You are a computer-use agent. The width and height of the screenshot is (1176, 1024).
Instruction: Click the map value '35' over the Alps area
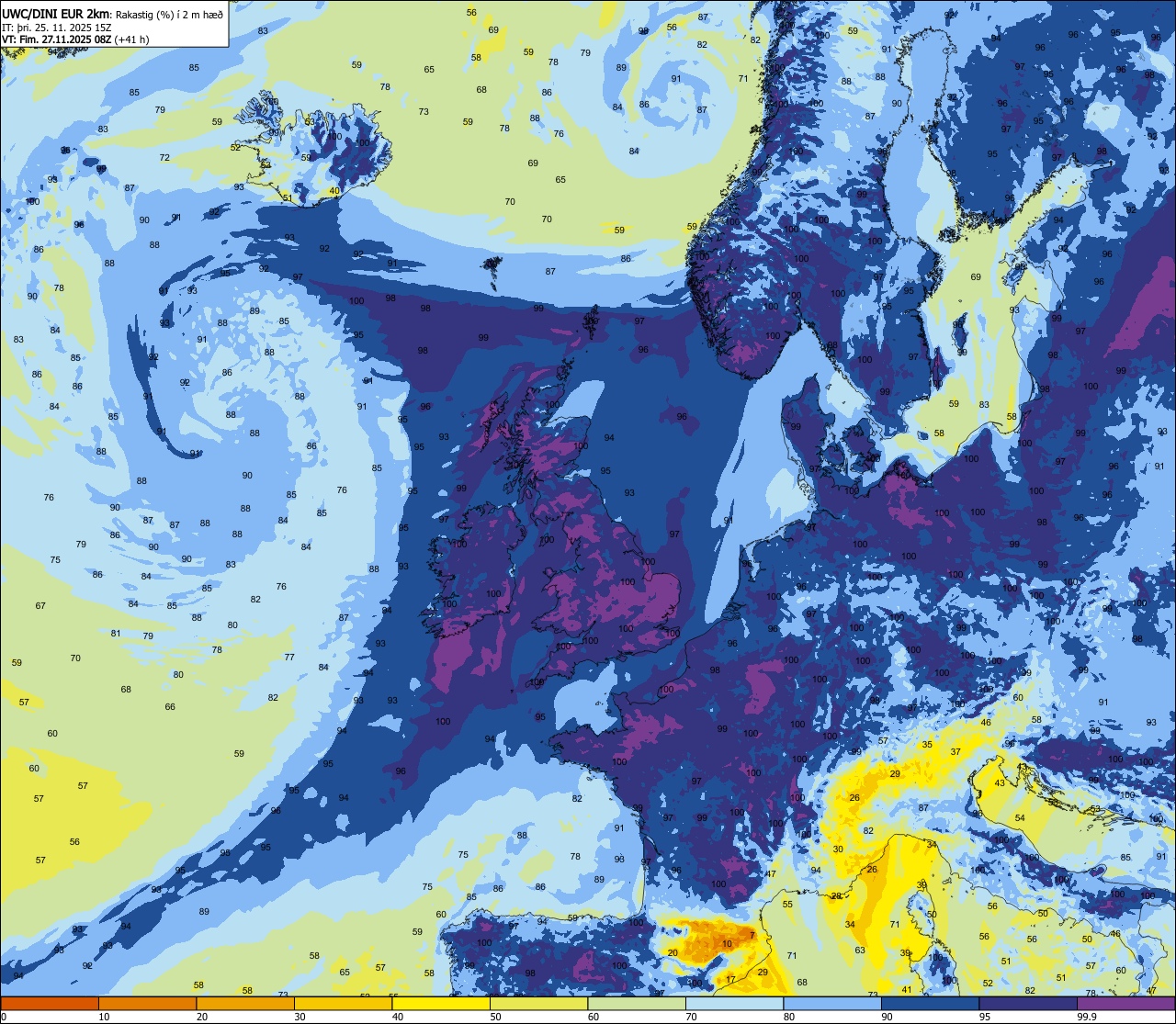point(927,745)
